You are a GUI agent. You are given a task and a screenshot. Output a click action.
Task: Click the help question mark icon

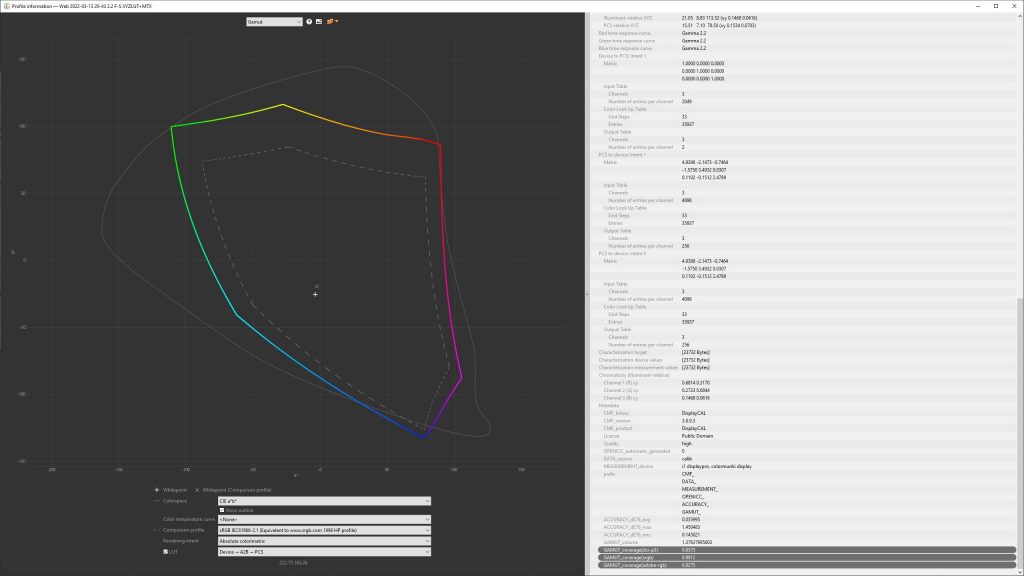coord(309,22)
